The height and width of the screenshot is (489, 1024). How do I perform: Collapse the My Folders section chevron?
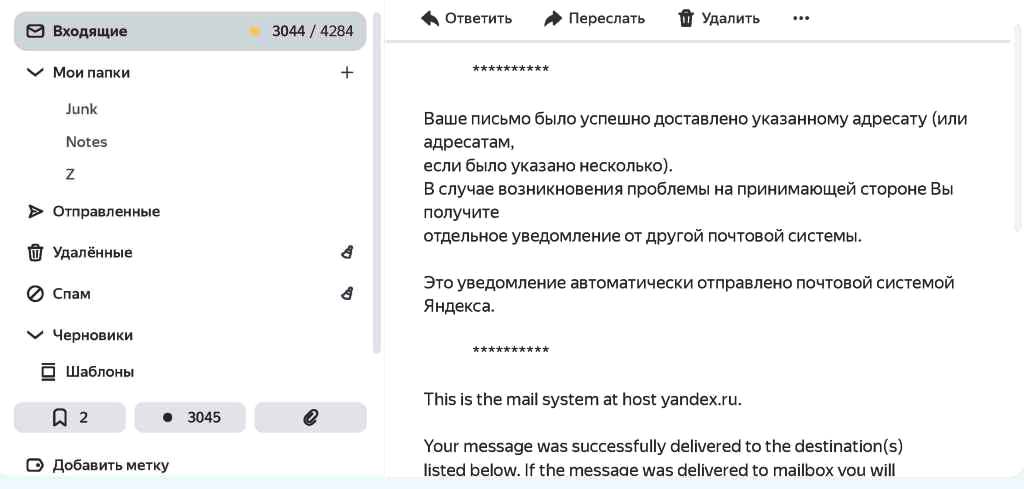36,72
